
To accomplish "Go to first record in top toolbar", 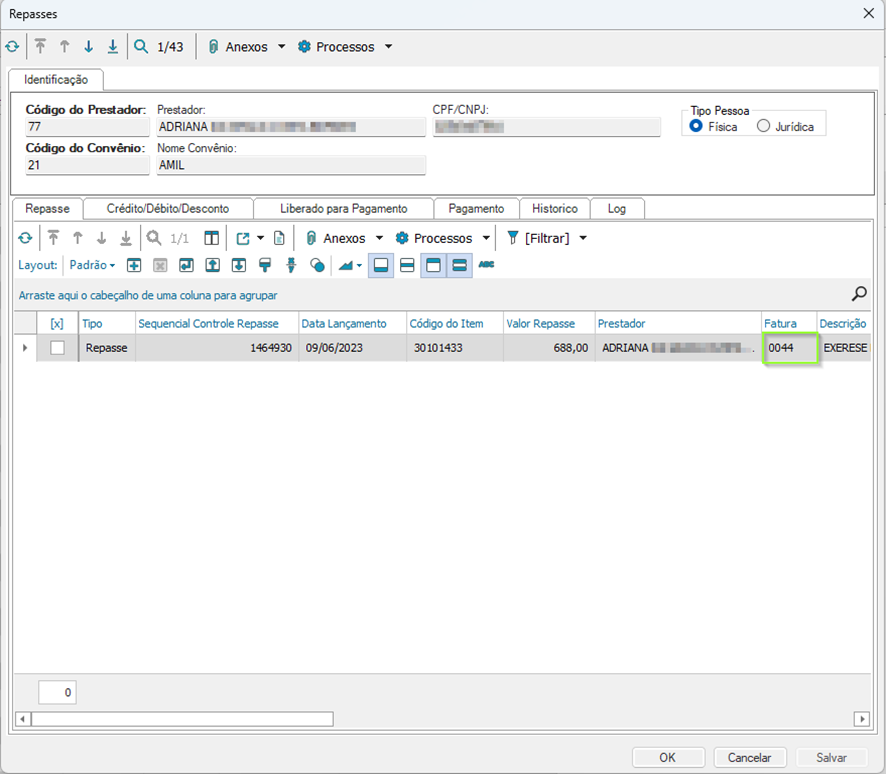I will (x=40, y=46).
